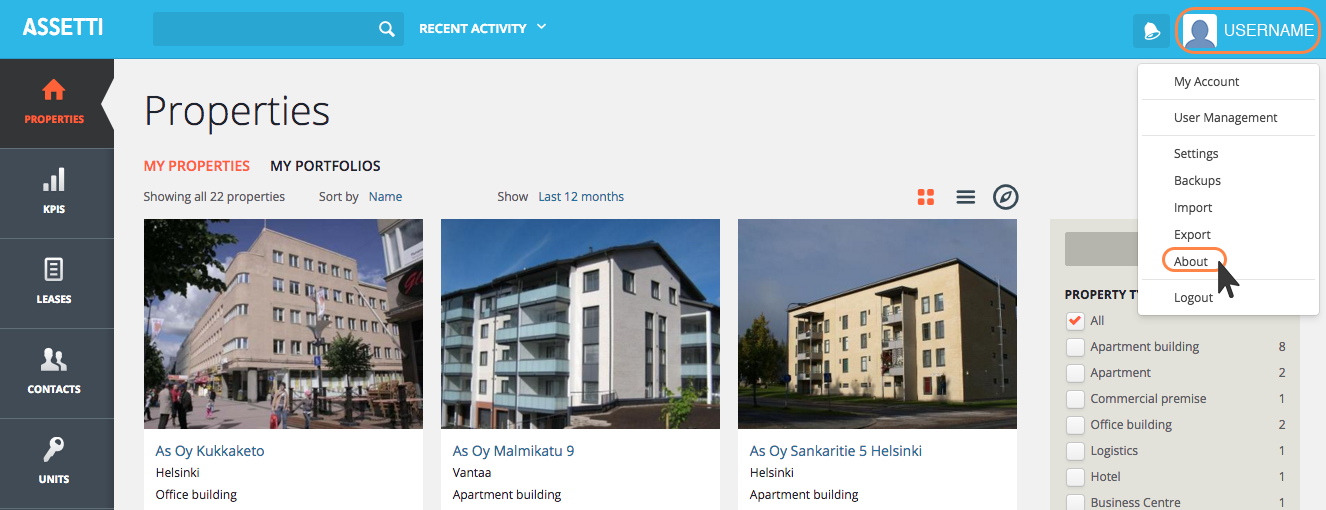Viewport: 1326px width, 510px height.
Task: Open Units key icon in sidebar
Action: [54, 449]
